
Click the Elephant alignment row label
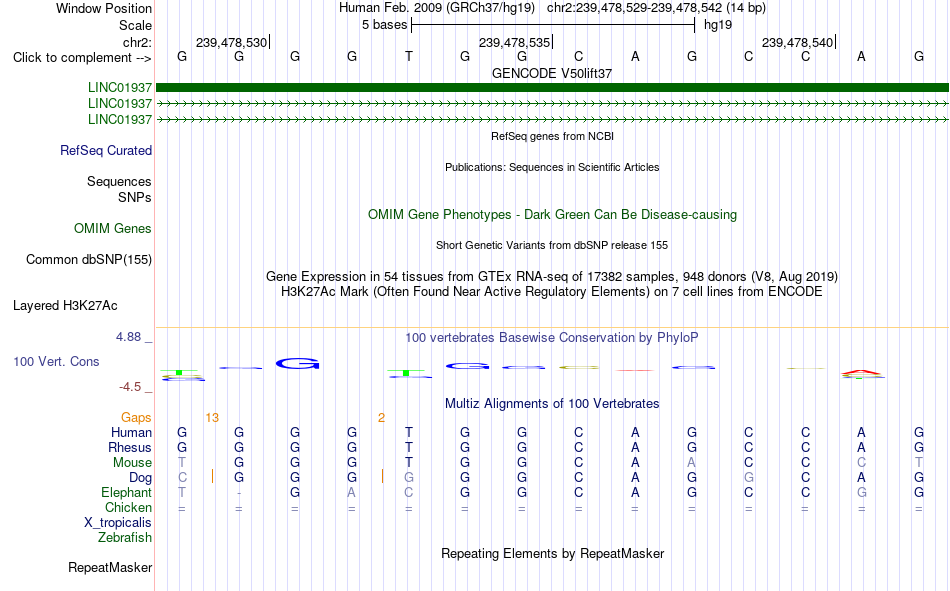pos(126,493)
